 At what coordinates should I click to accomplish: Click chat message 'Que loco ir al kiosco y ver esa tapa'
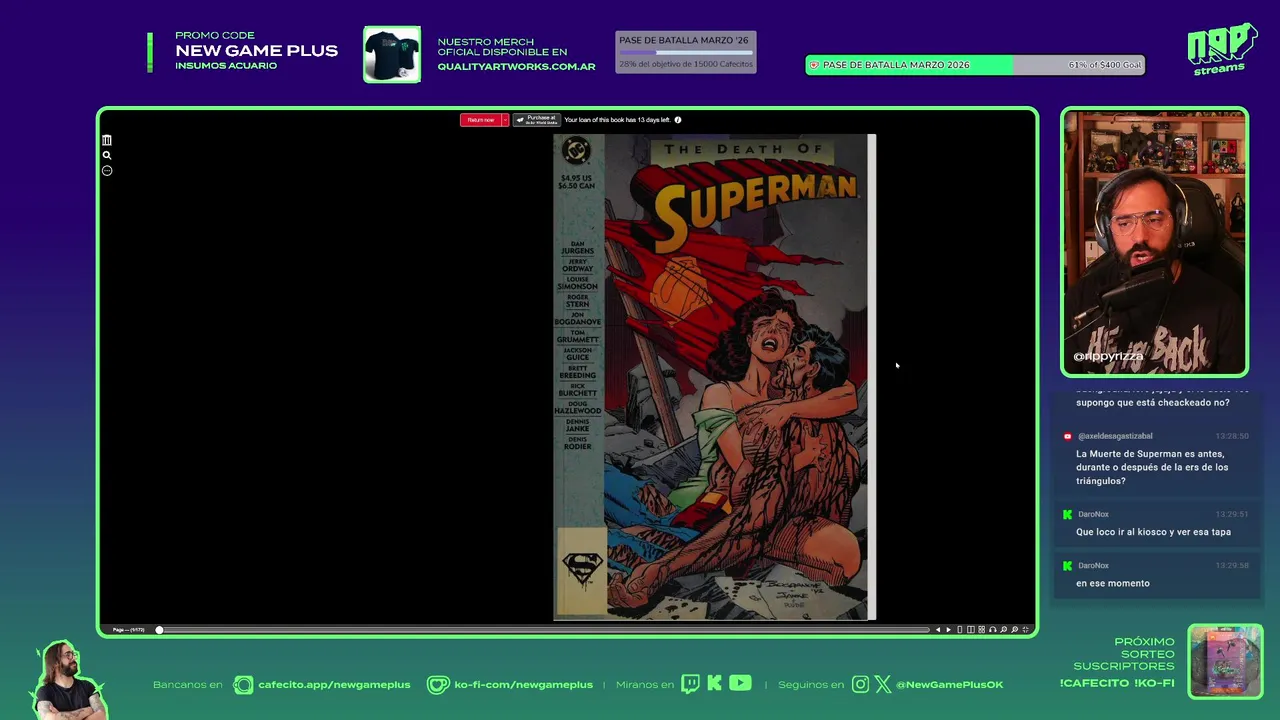[x=1153, y=532]
